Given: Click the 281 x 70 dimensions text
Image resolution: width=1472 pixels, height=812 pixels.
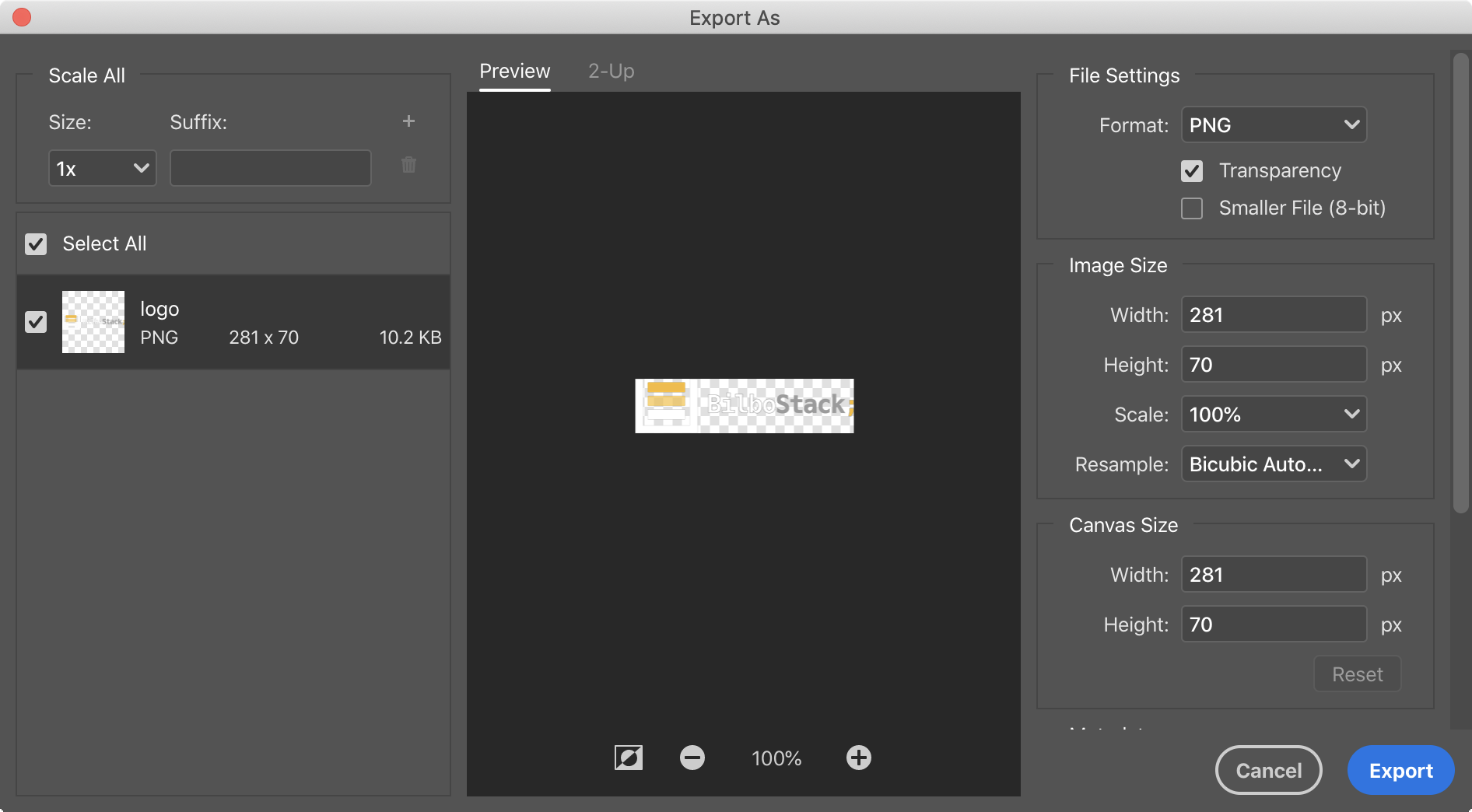Looking at the screenshot, I should point(264,338).
